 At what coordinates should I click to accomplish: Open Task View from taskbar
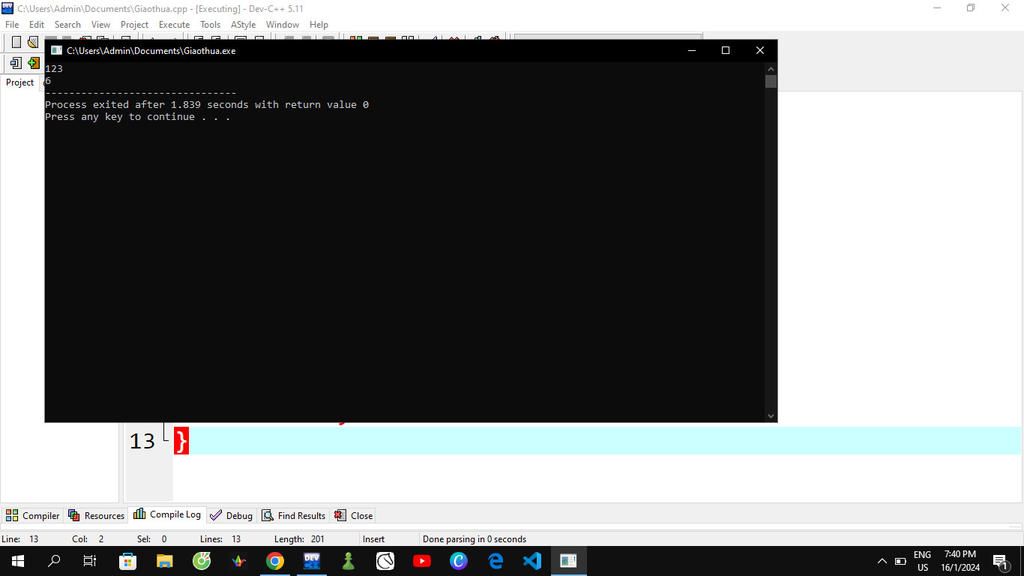[x=89, y=561]
